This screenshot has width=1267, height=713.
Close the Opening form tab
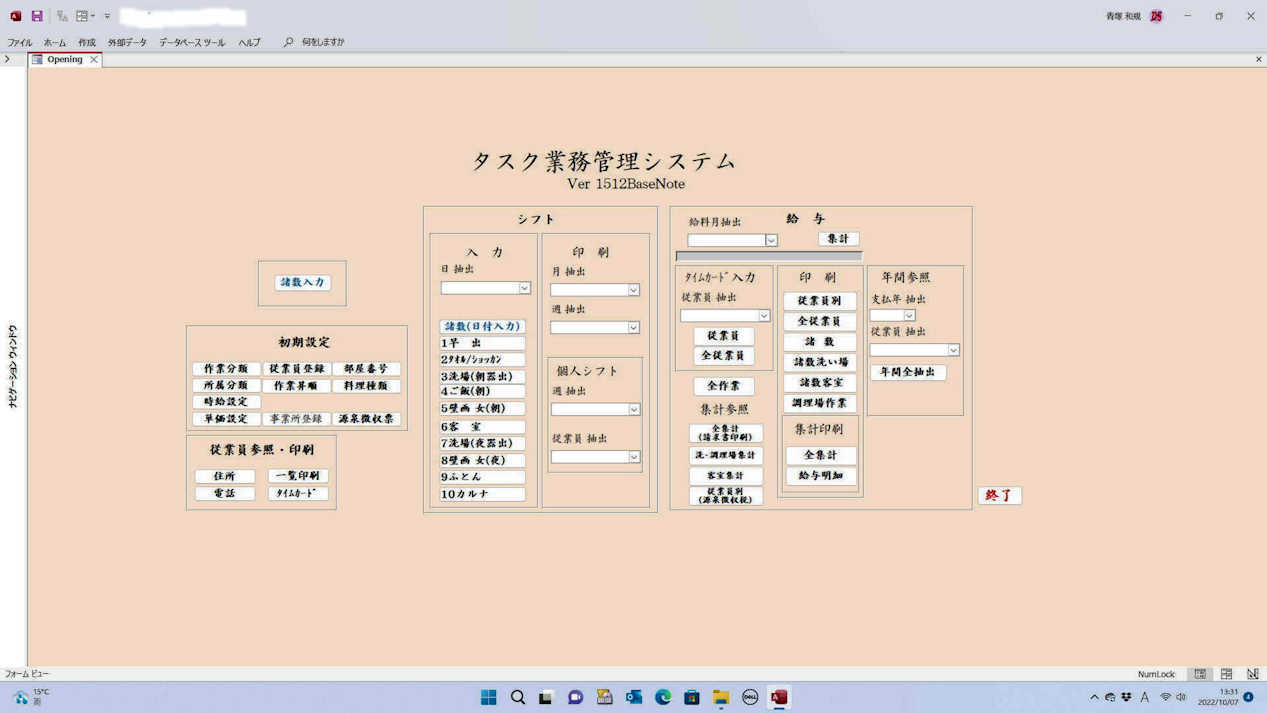pyautogui.click(x=94, y=60)
